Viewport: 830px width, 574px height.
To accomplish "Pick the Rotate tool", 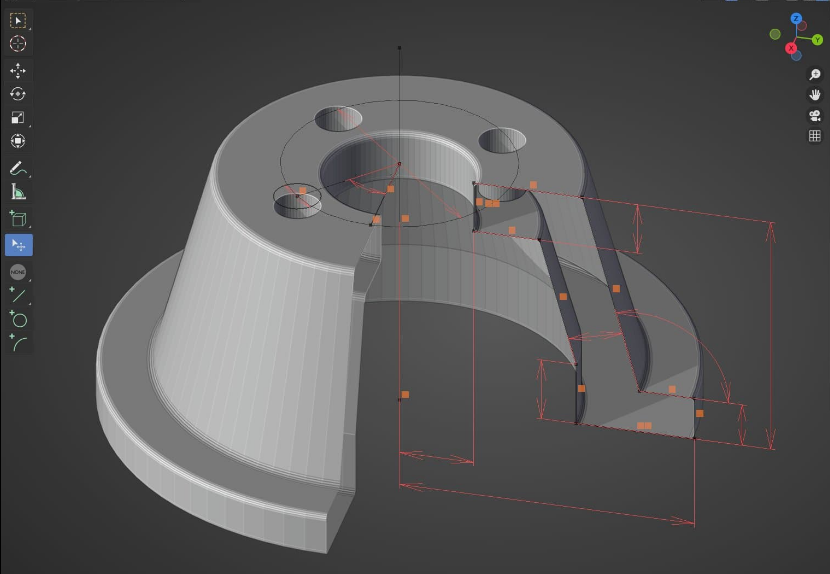I will (18, 94).
